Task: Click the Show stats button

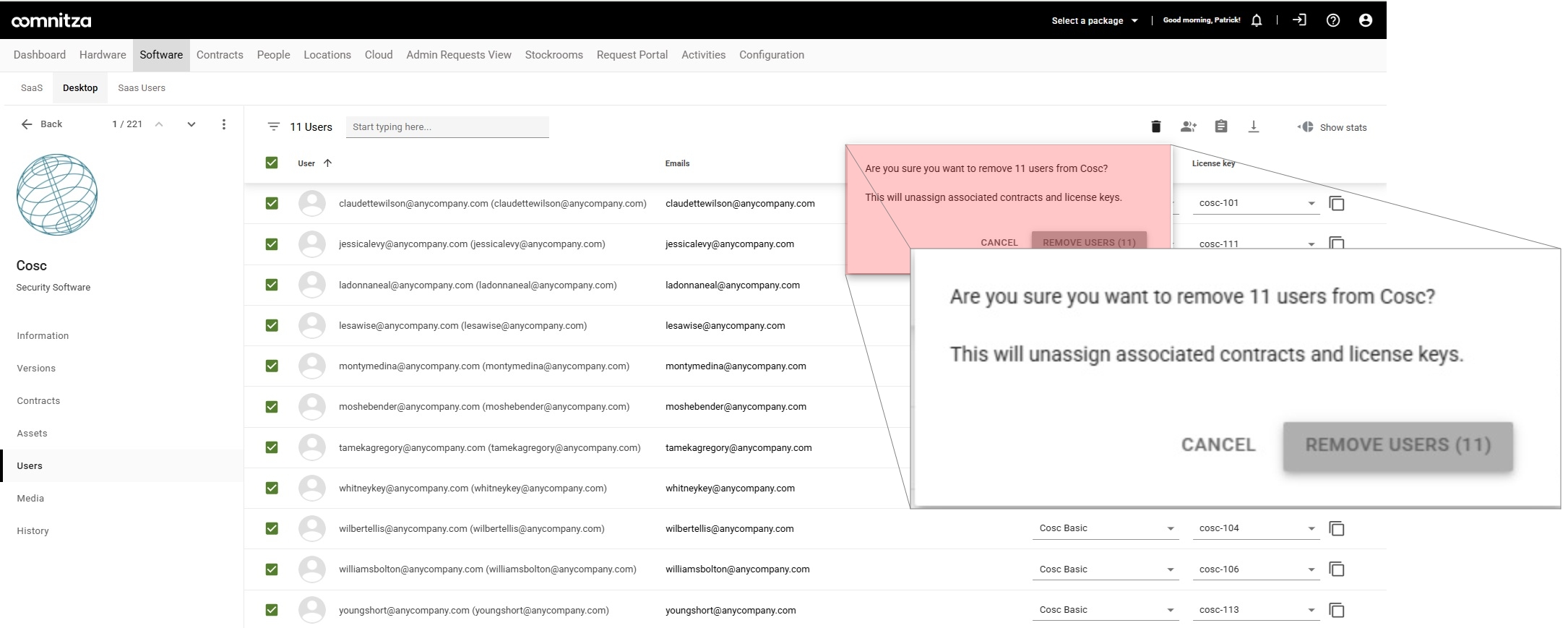Action: click(1332, 127)
